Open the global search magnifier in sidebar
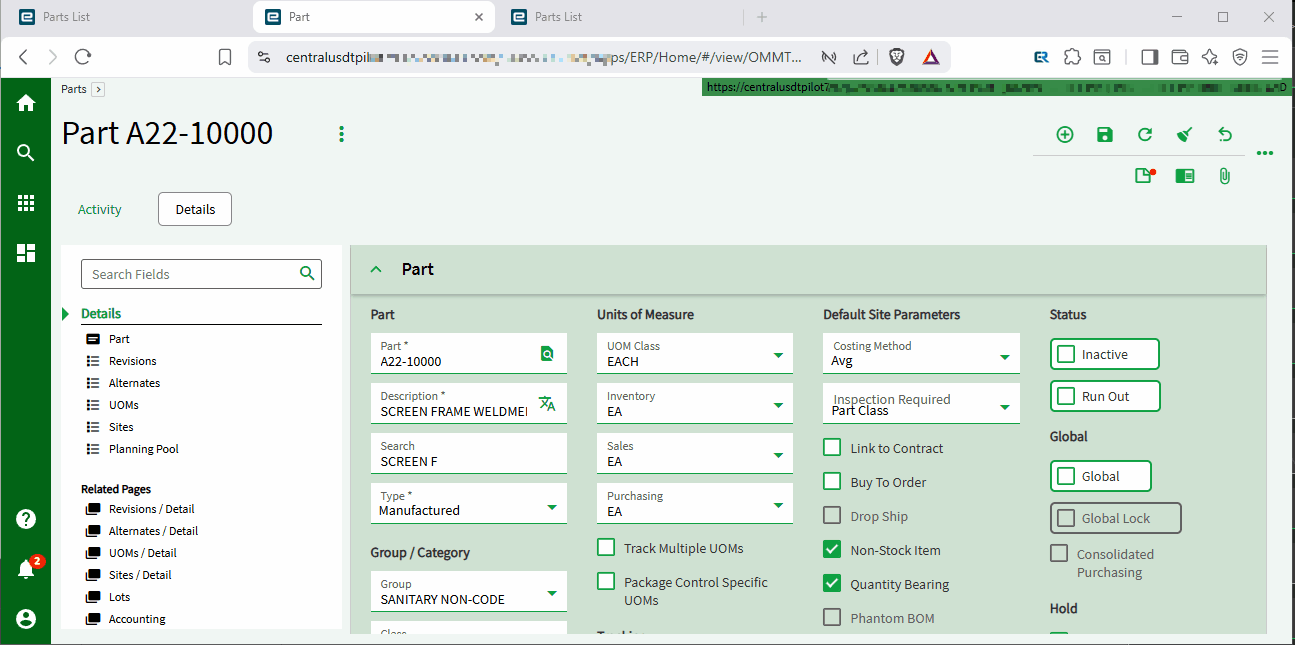 [26, 153]
